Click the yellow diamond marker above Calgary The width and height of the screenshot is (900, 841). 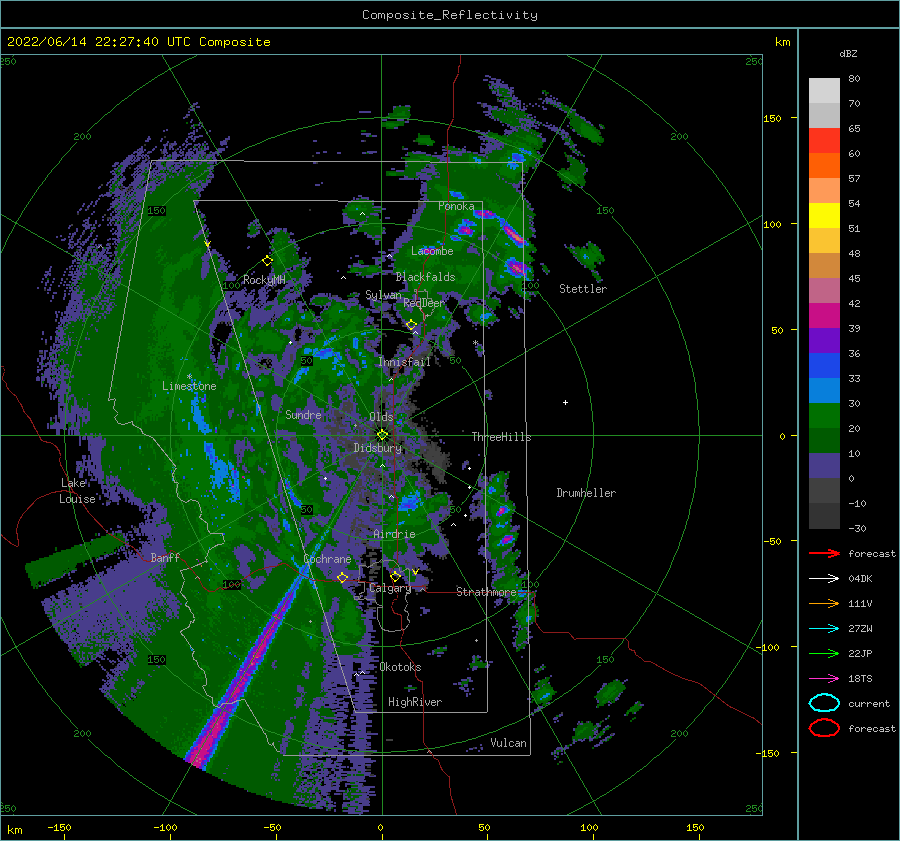tap(395, 576)
